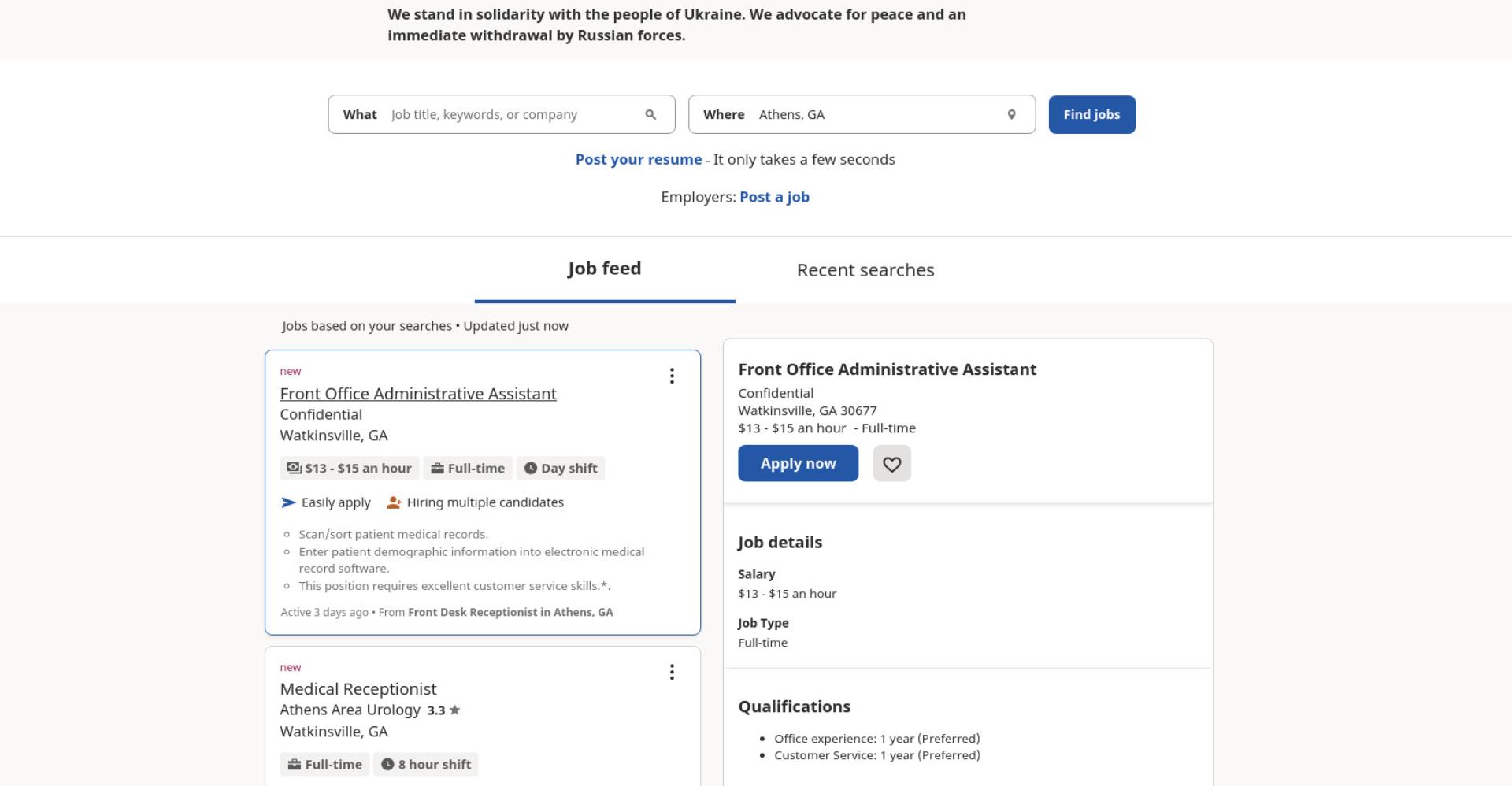Click the clock icon on Day shift tag
This screenshot has width=1512, height=786.
531,468
